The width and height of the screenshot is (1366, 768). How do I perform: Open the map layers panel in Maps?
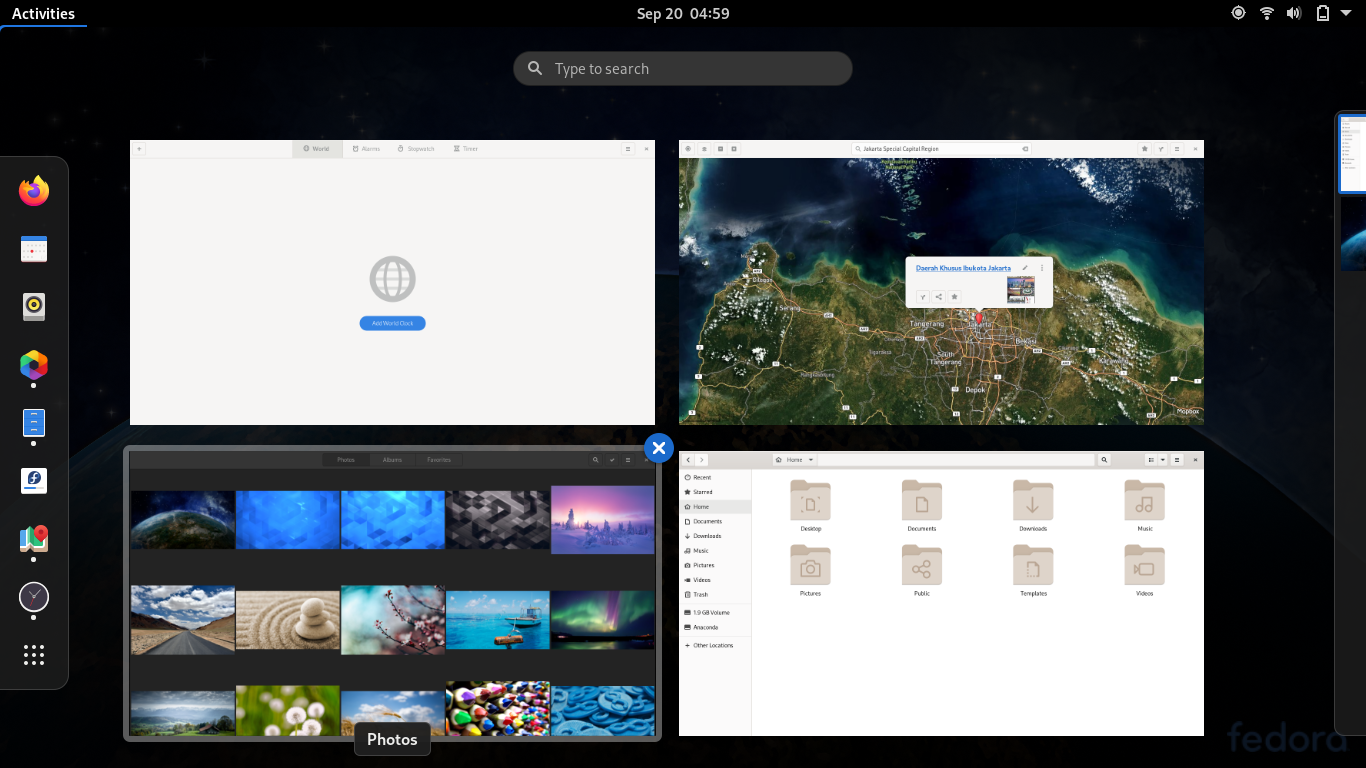tap(704, 148)
